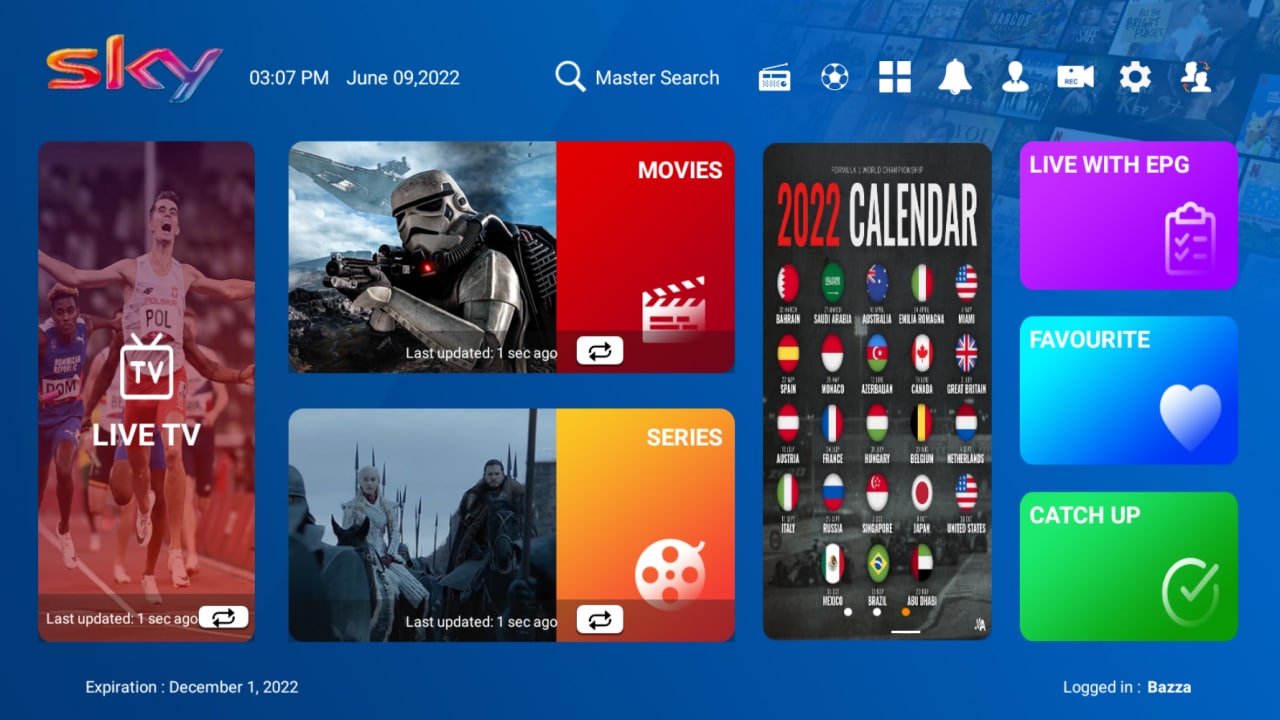Open the FAVOURITE tile
This screenshot has width=1280, height=720.
1129,390
